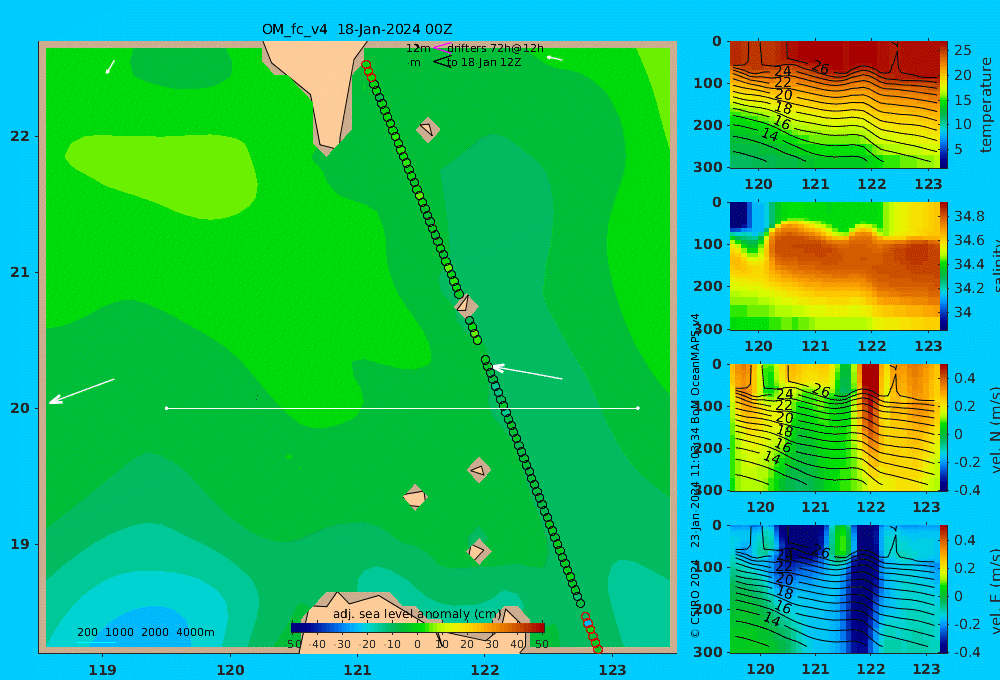The image size is (1000, 680).
Task: Click longitude label 119 under main map
Action: [102, 670]
